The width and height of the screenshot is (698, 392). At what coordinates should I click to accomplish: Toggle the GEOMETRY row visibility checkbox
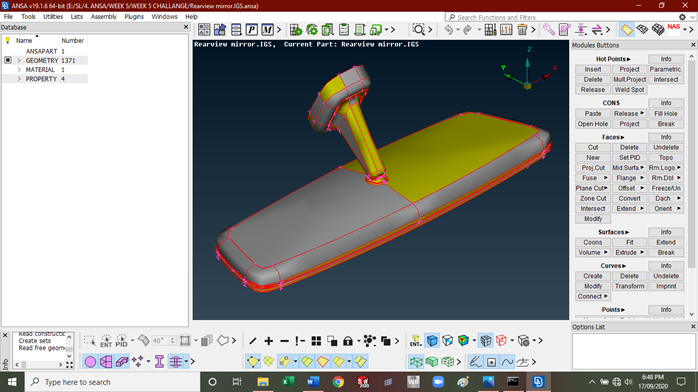pos(8,60)
